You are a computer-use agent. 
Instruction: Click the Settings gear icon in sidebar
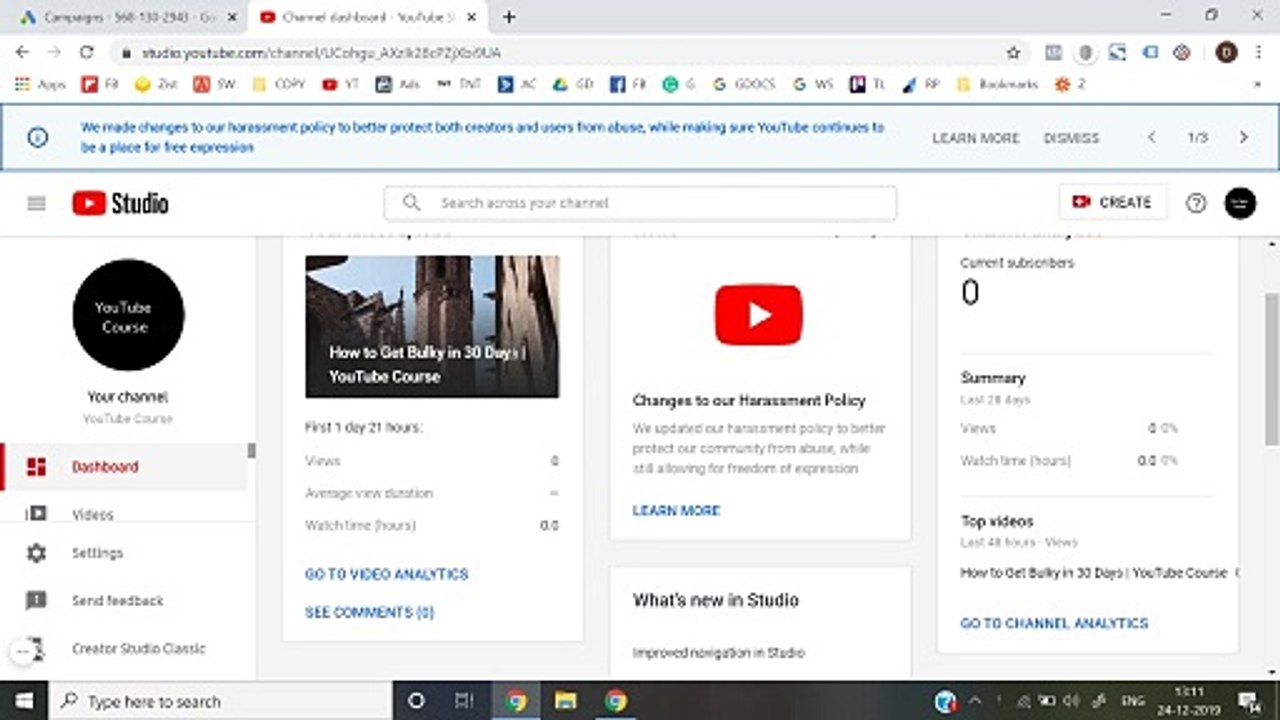[x=36, y=553]
